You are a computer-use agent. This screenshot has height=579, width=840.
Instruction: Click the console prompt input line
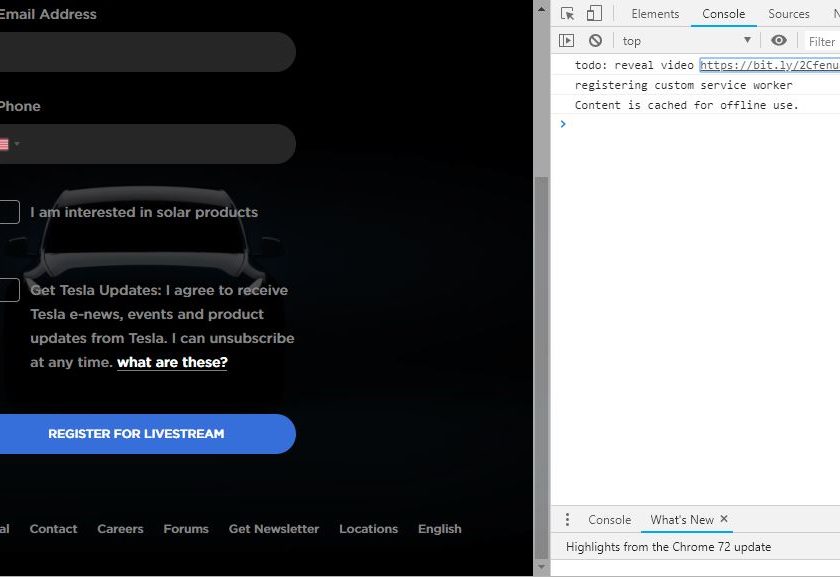click(702, 124)
